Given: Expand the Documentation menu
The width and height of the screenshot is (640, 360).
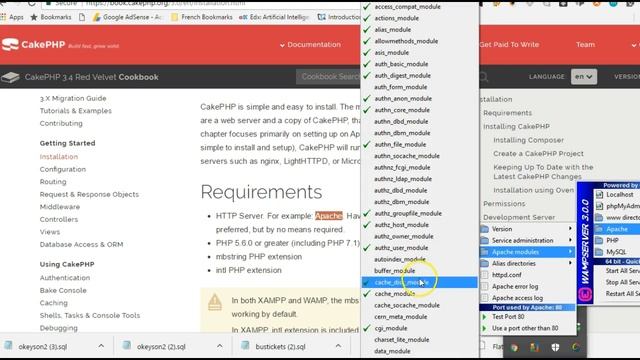Looking at the screenshot, I should pos(310,44).
